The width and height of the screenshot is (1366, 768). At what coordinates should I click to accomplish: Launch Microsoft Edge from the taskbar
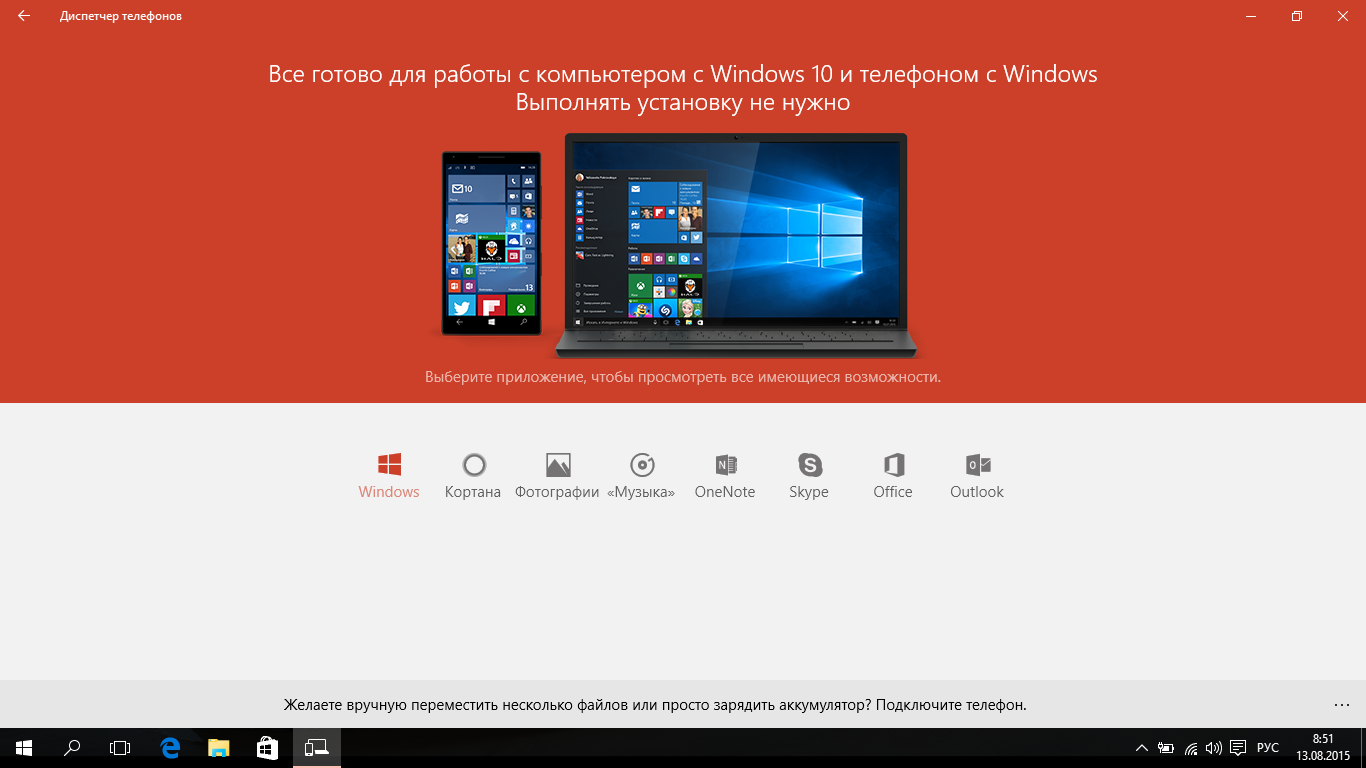[x=170, y=747]
